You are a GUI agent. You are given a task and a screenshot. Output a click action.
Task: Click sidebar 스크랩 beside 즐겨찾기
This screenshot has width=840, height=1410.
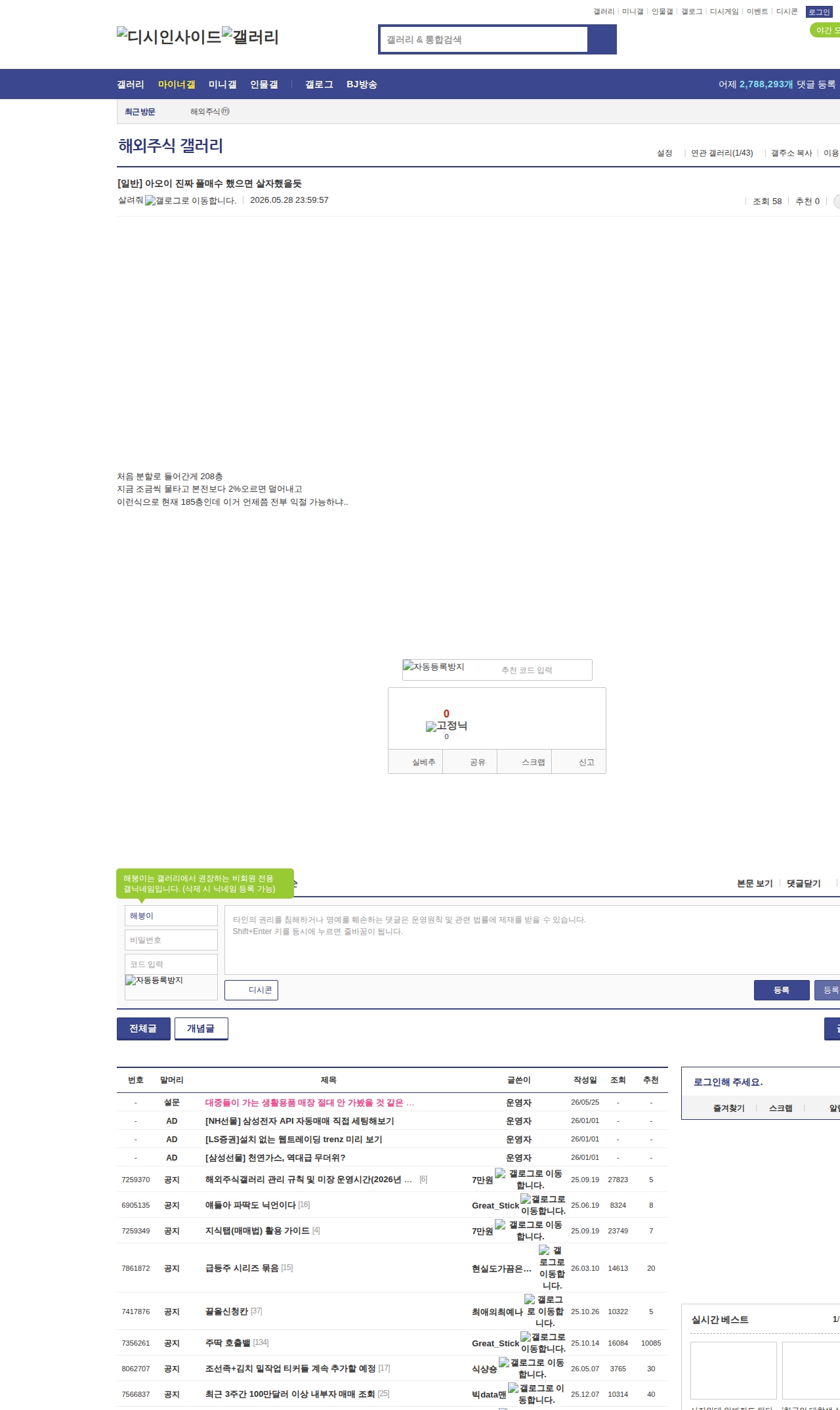pyautogui.click(x=781, y=1108)
